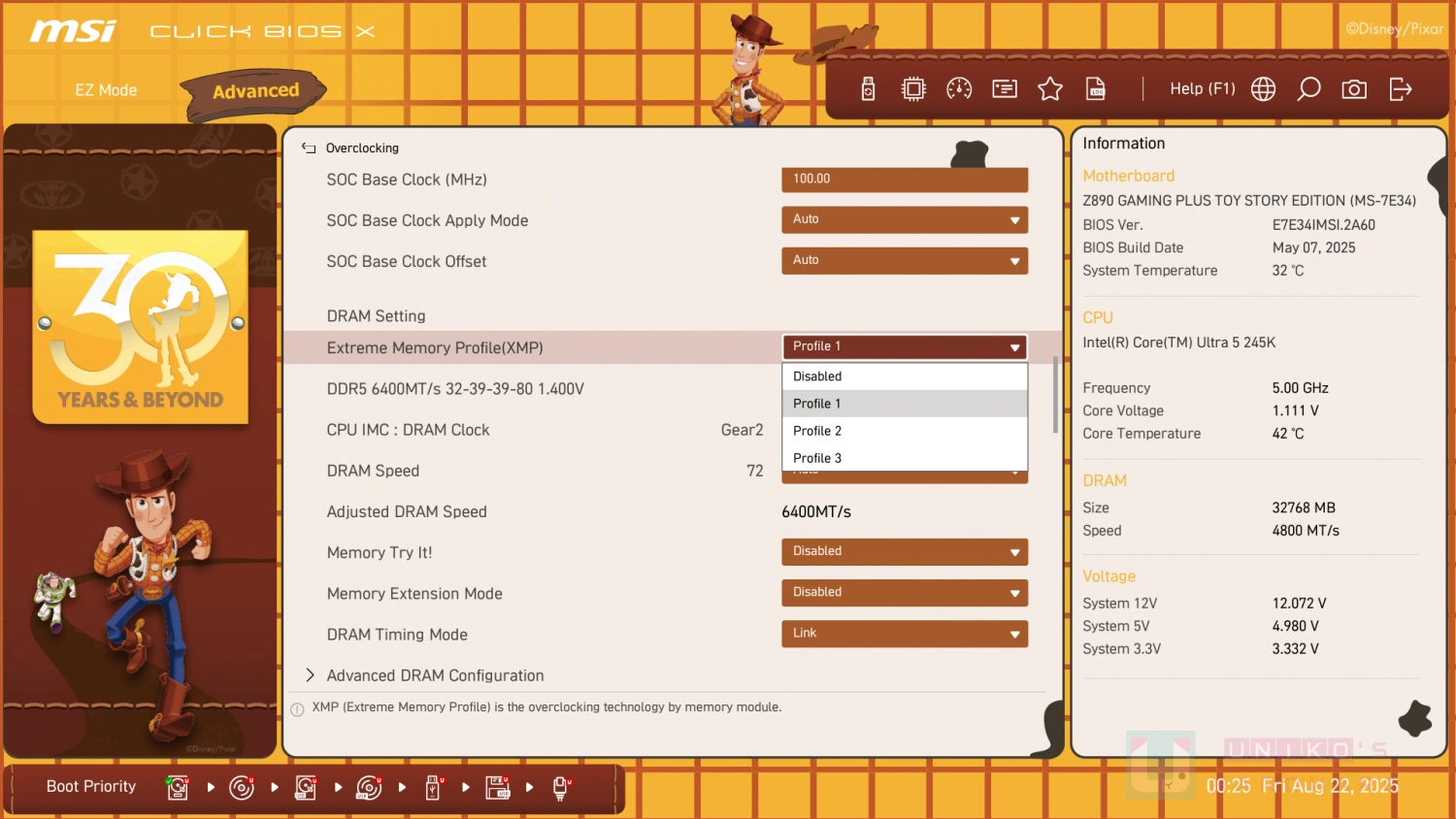Select the USB key boot device icon
The image size is (1456, 819).
click(434, 787)
